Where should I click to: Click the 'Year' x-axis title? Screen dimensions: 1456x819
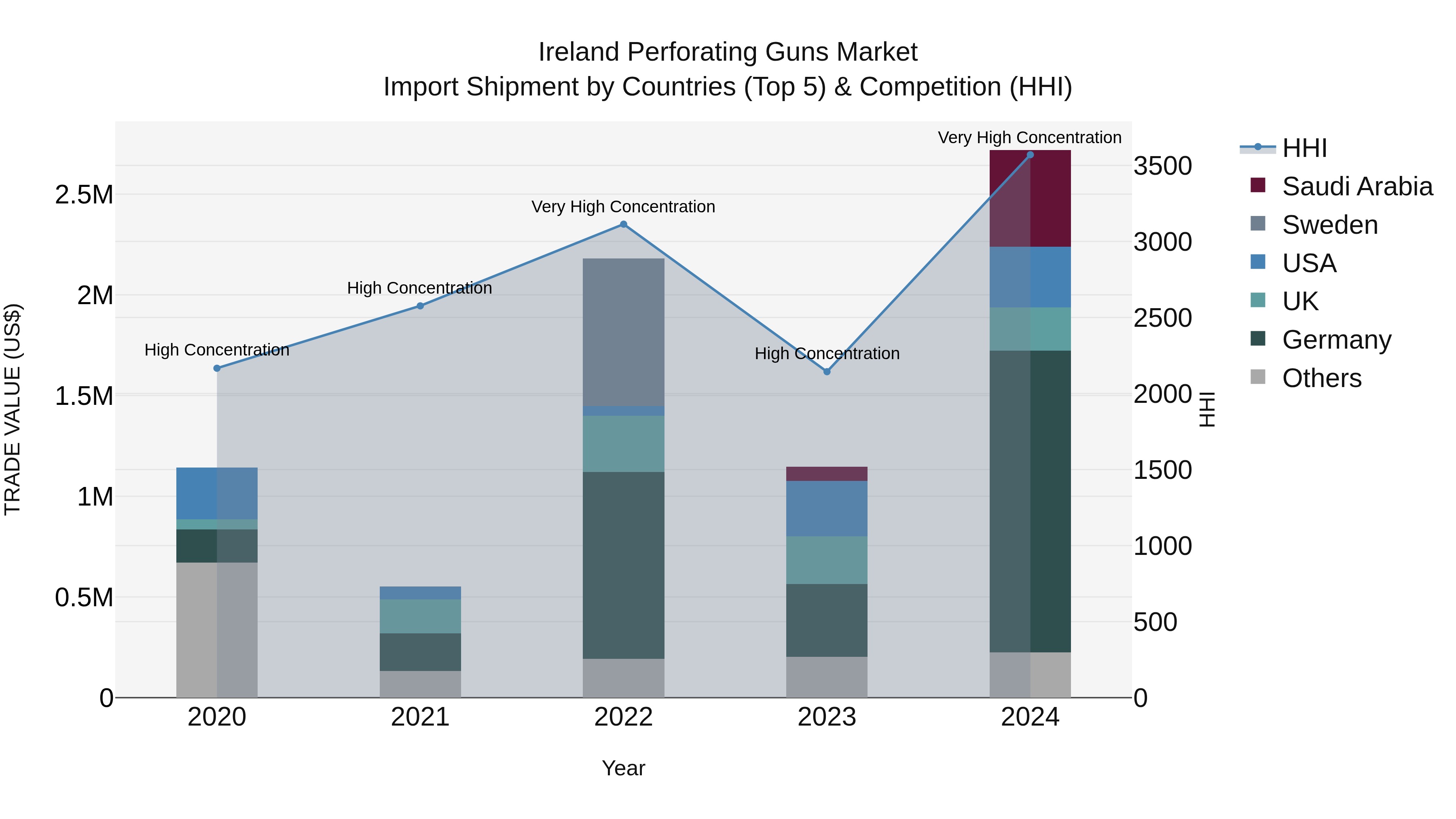[x=623, y=768]
